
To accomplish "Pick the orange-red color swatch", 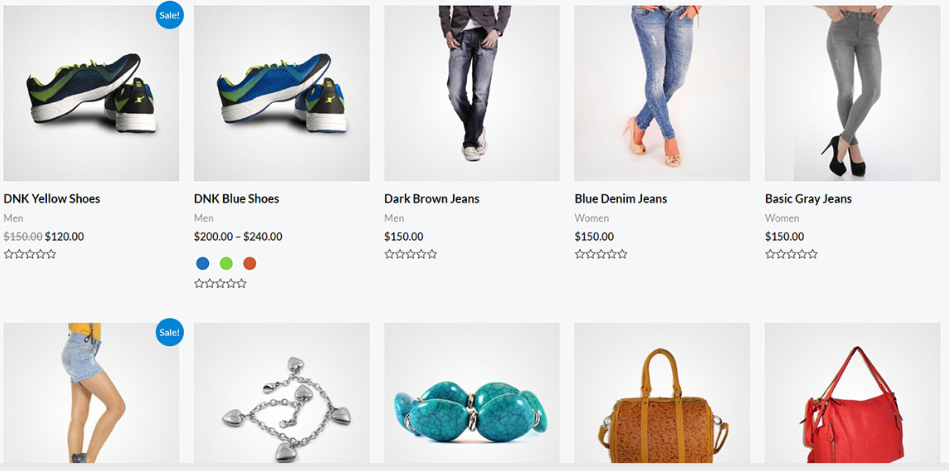I will (249, 263).
